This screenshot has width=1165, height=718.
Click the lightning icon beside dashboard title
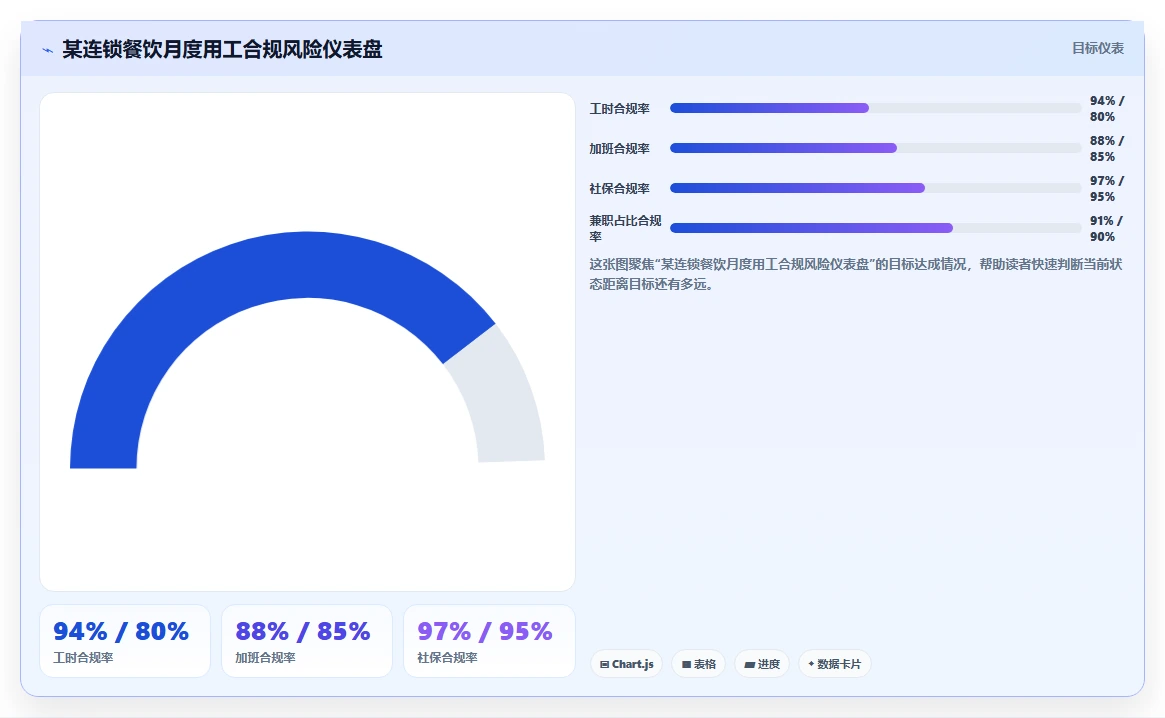tap(48, 51)
